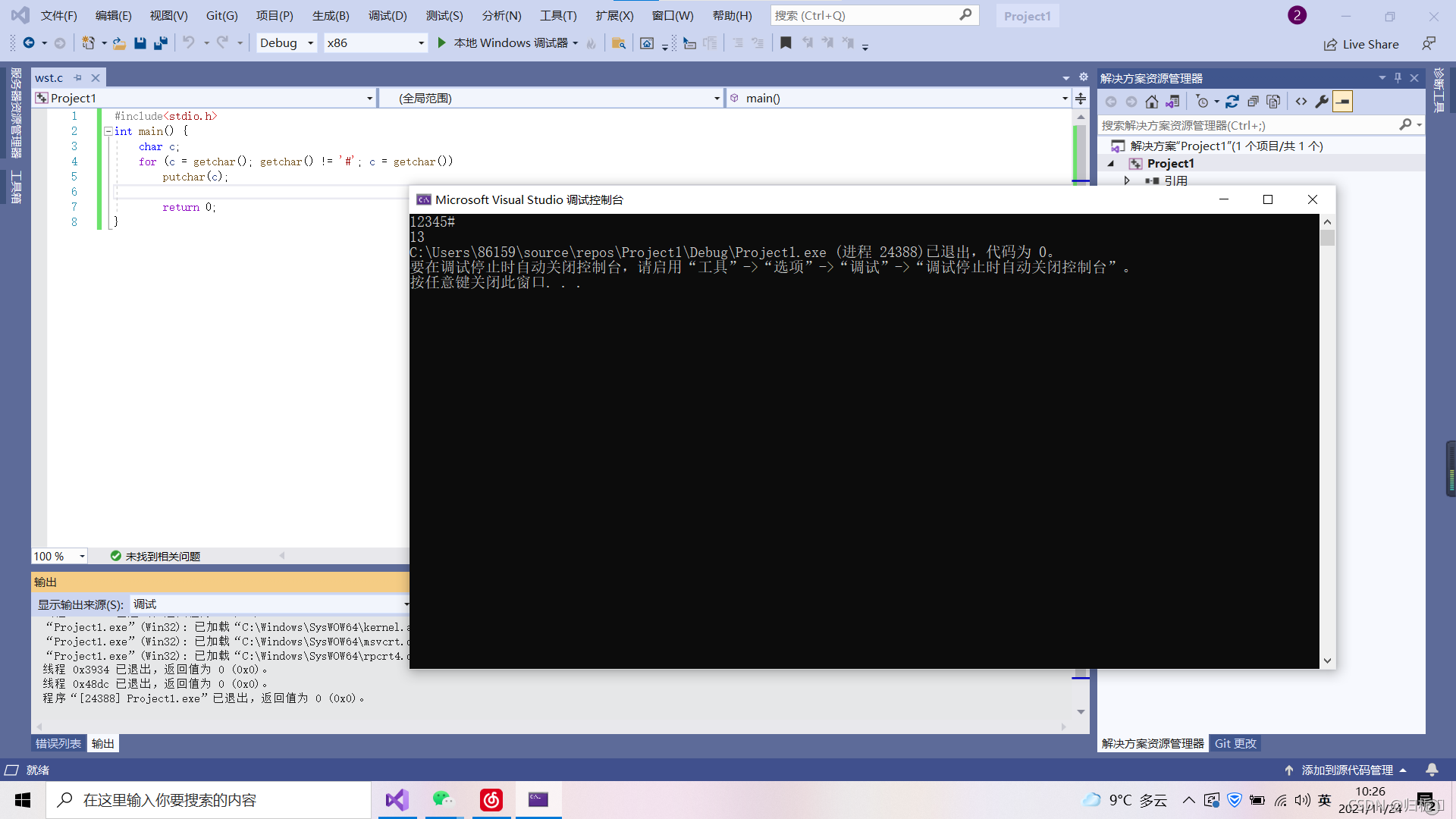Screen dimensions: 1456x819
Task: Open WeChat from the taskbar
Action: pos(444,799)
